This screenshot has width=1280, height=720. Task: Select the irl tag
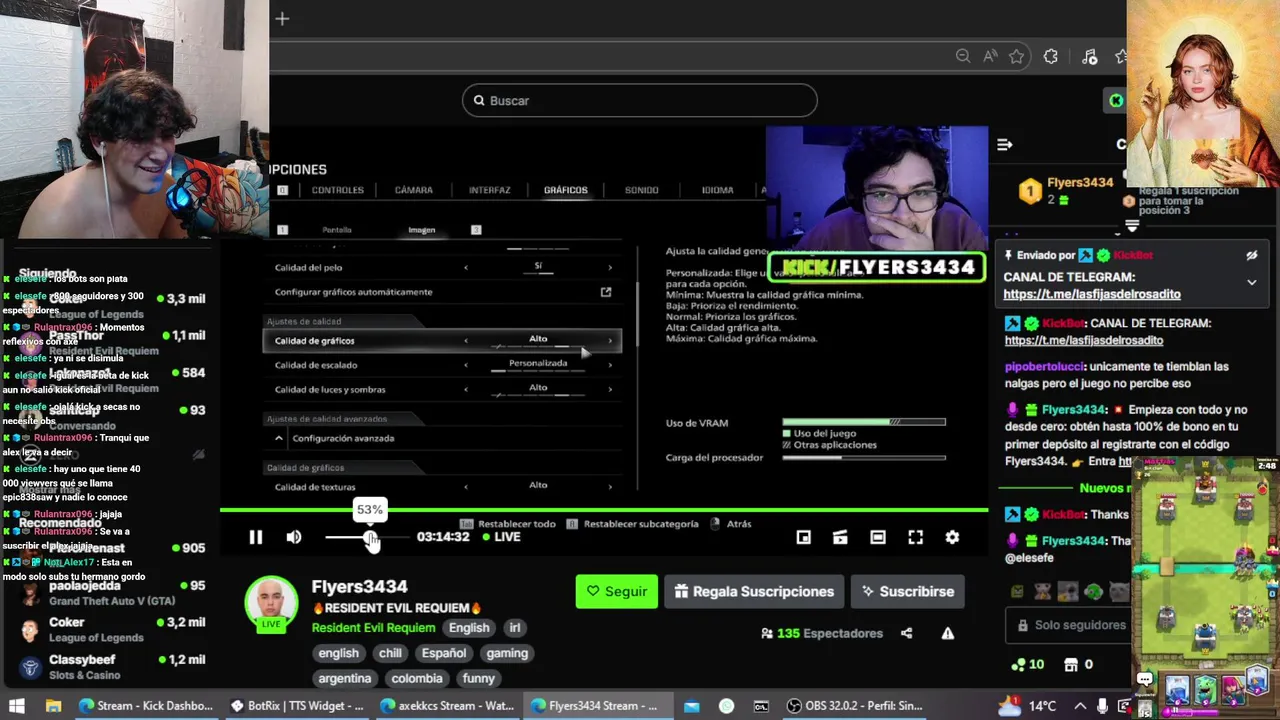515,627
